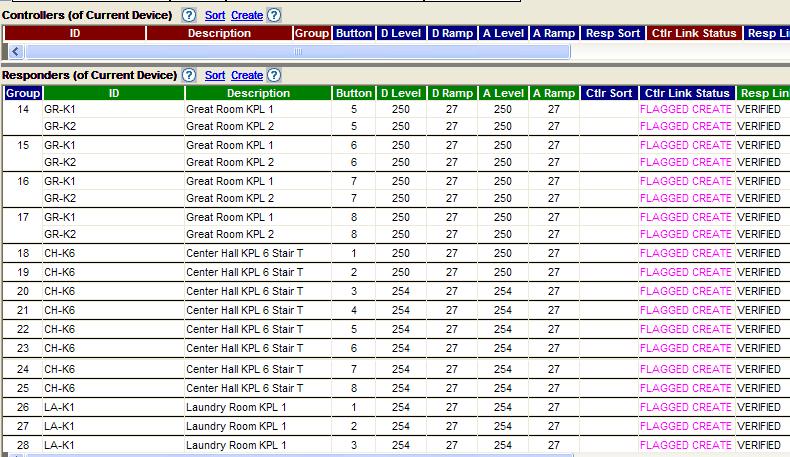
Task: Select Ctlr Link Status header in Responders table
Action: (x=687, y=93)
